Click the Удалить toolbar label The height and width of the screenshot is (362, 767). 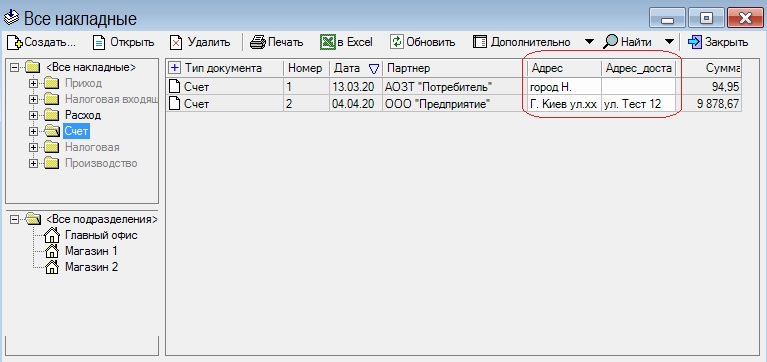[x=208, y=42]
